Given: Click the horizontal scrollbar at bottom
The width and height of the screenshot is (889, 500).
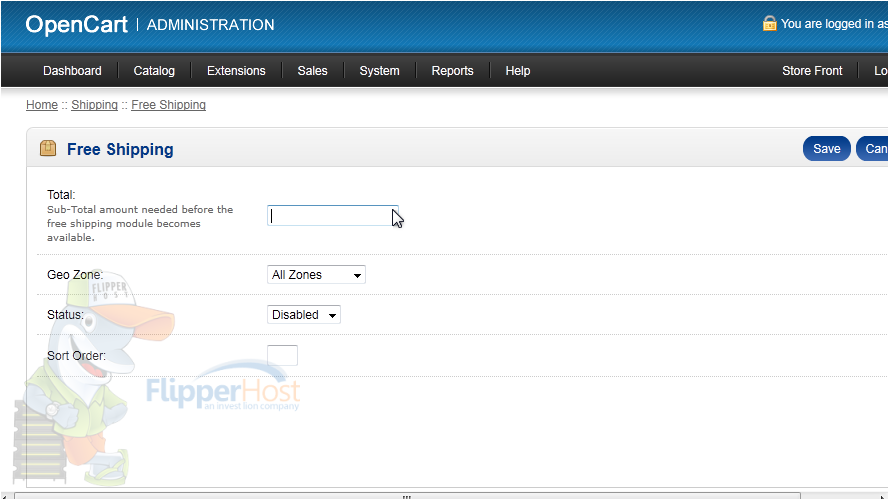Looking at the screenshot, I should (x=407, y=496).
